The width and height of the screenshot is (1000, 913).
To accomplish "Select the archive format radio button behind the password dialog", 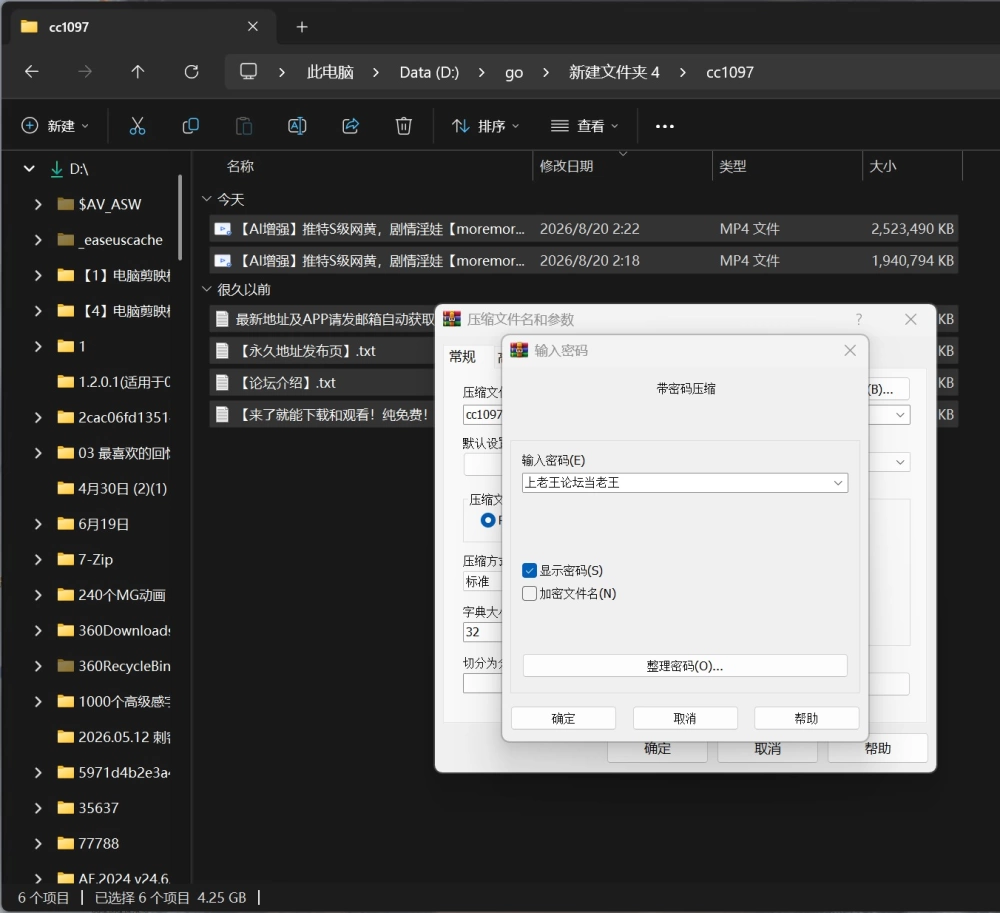I will (488, 520).
